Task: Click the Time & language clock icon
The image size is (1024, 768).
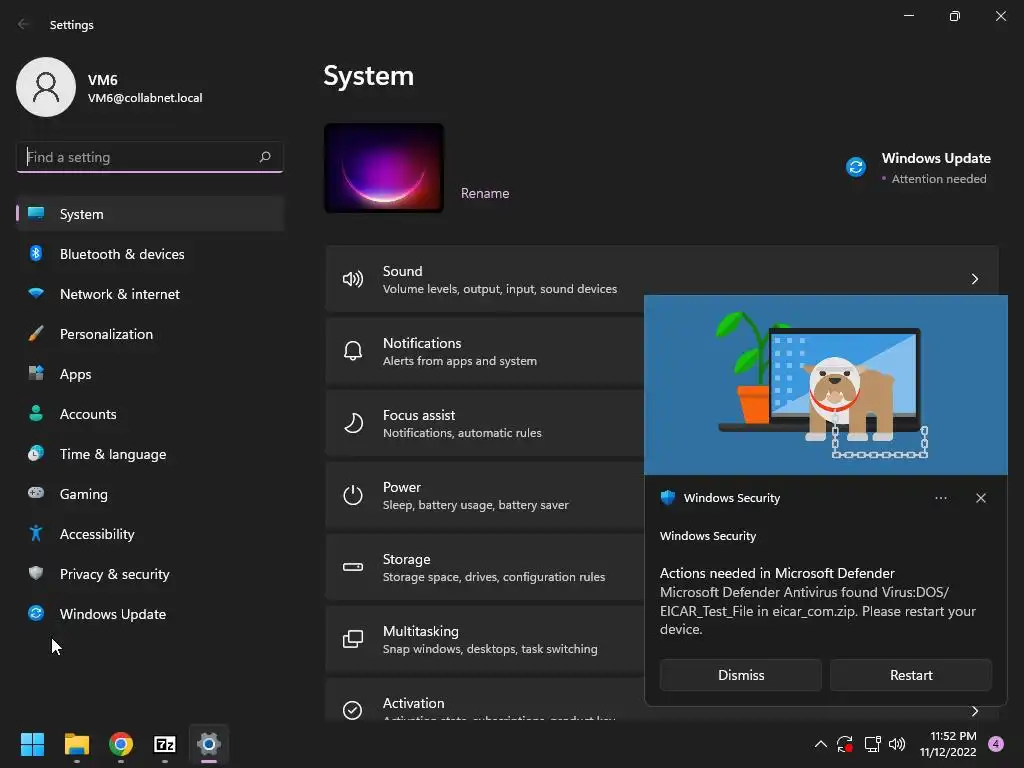Action: click(36, 453)
